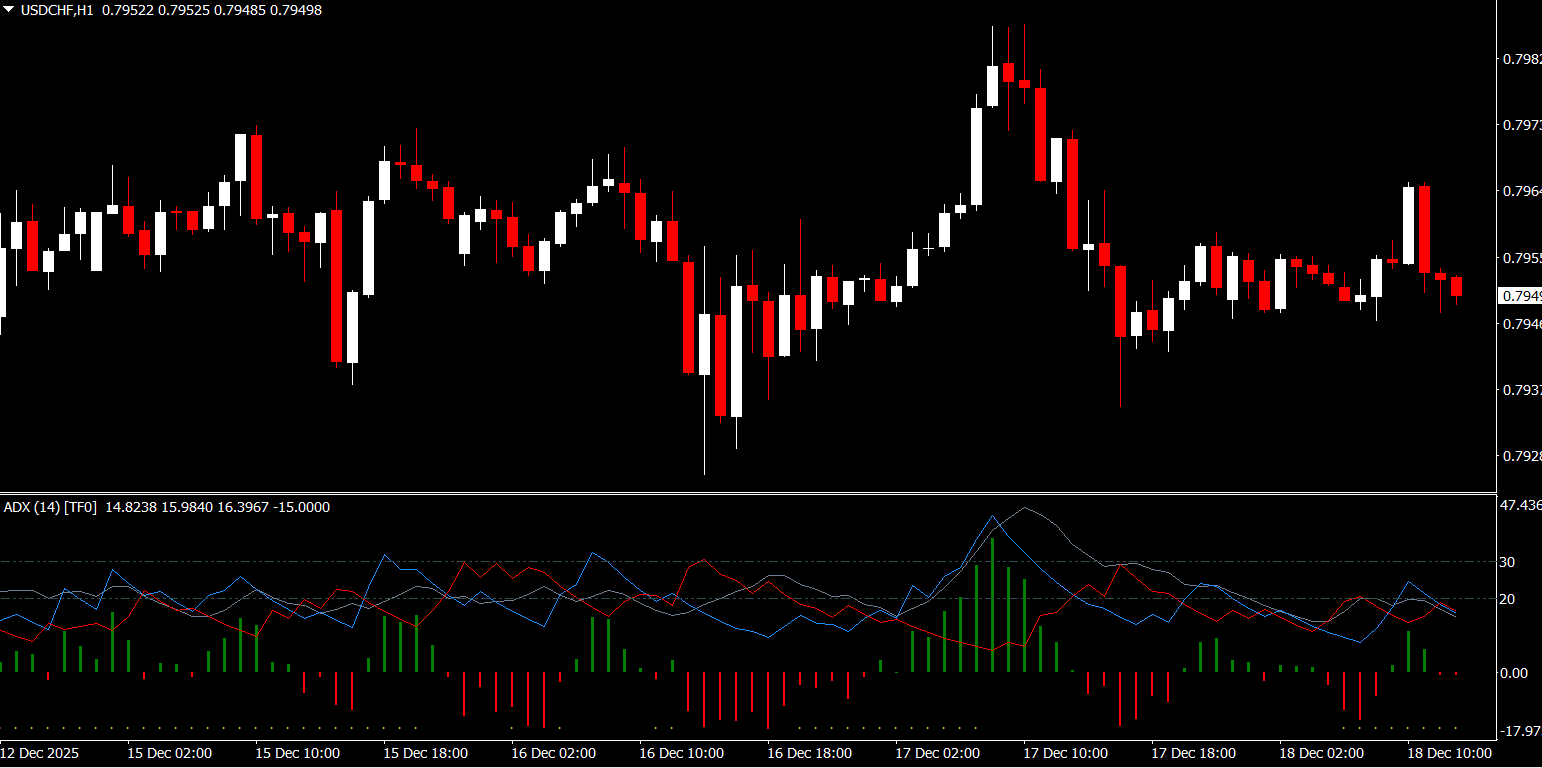Click the 15 Dec 02:00 time label
The height and width of the screenshot is (768, 1542).
tap(169, 753)
